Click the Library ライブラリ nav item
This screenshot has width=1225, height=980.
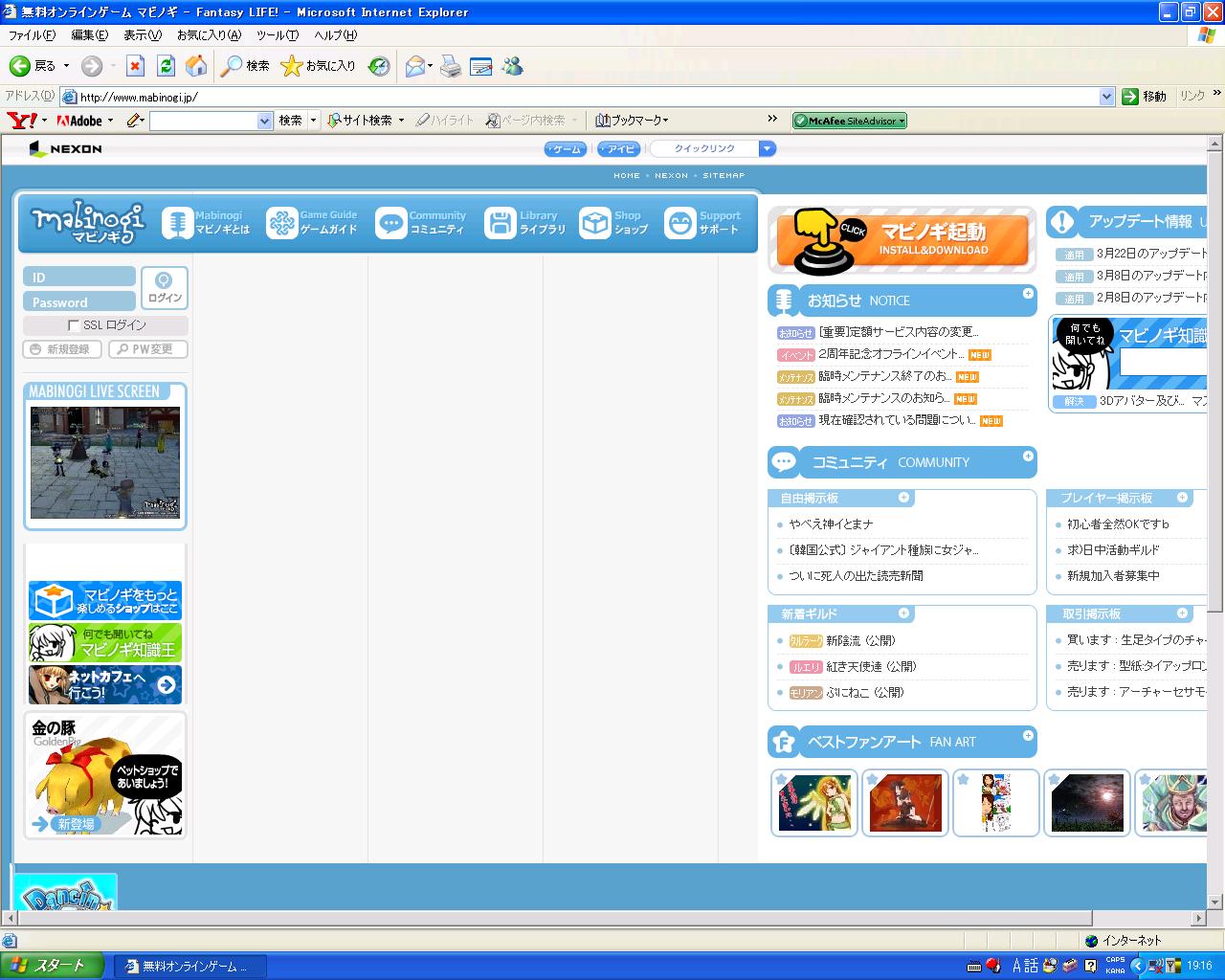tap(525, 223)
